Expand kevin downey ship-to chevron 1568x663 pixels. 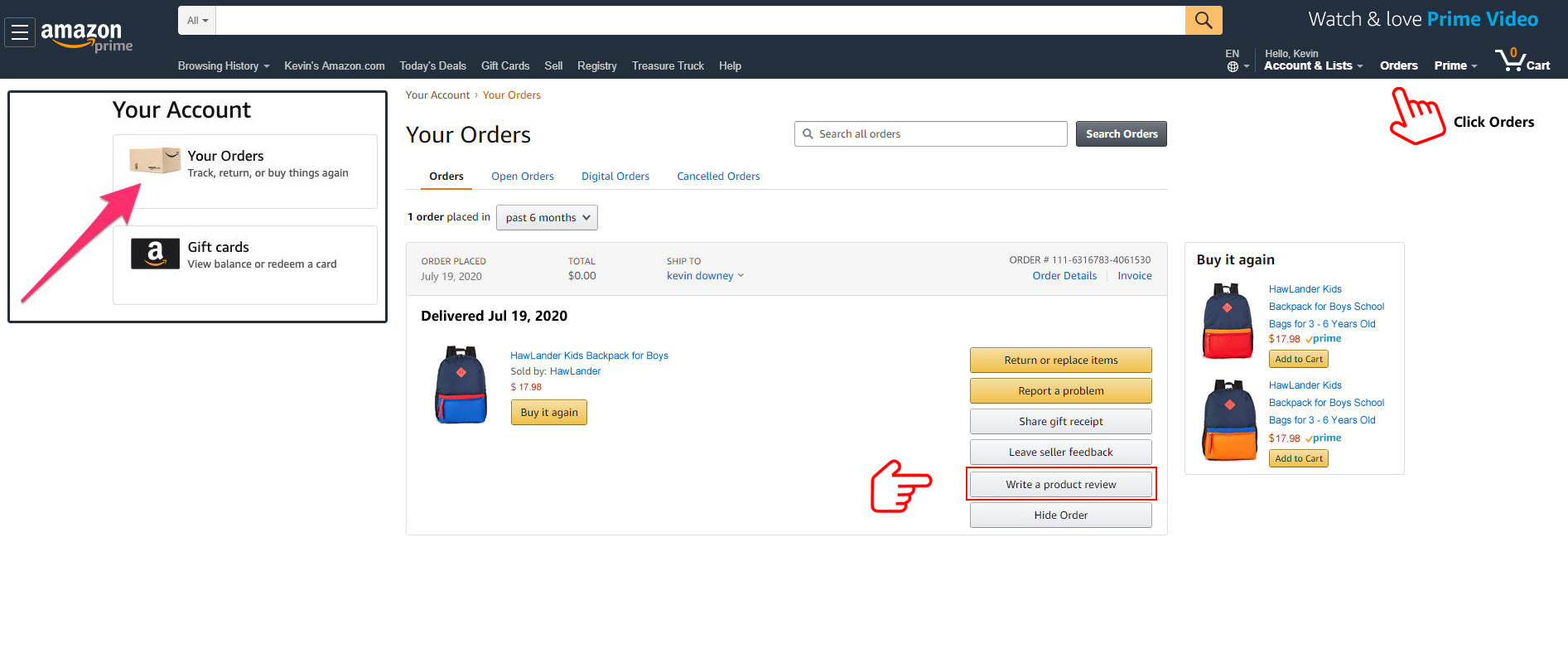(x=741, y=275)
